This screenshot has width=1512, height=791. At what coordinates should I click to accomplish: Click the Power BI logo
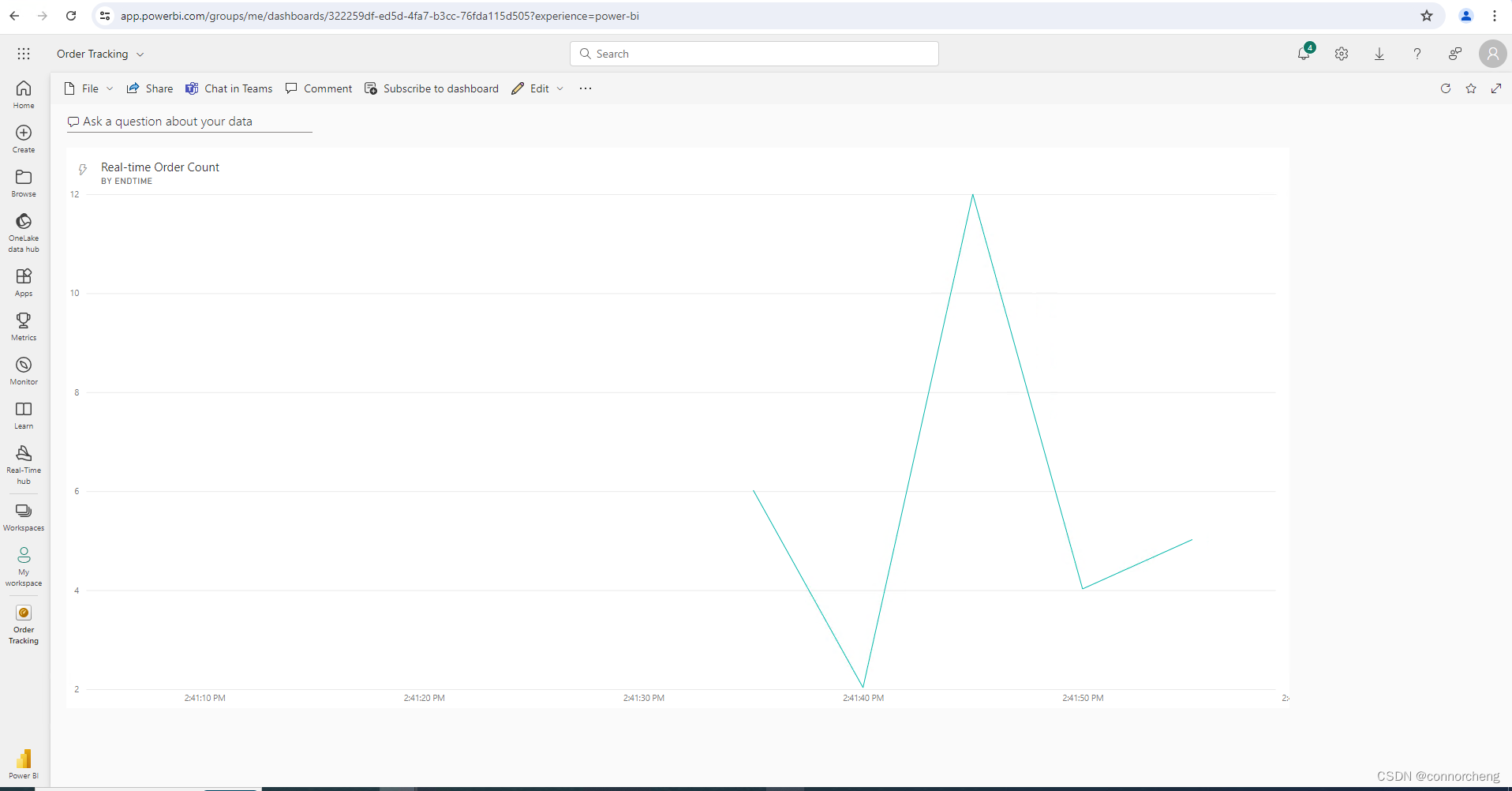click(x=24, y=763)
